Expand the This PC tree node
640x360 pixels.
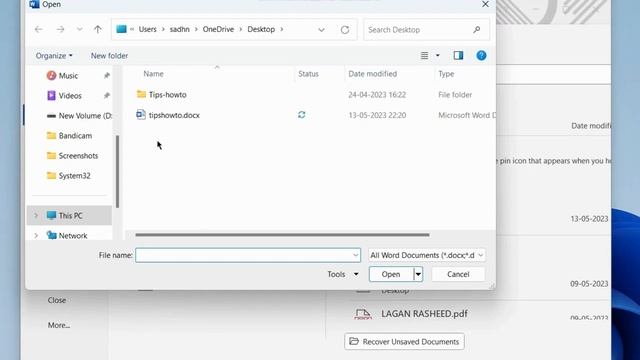[36, 216]
